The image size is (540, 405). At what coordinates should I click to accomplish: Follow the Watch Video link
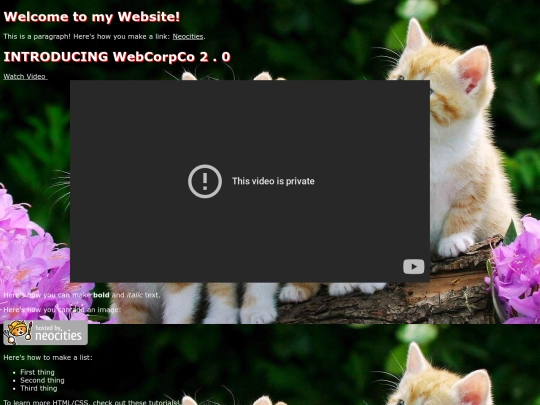tap(25, 76)
